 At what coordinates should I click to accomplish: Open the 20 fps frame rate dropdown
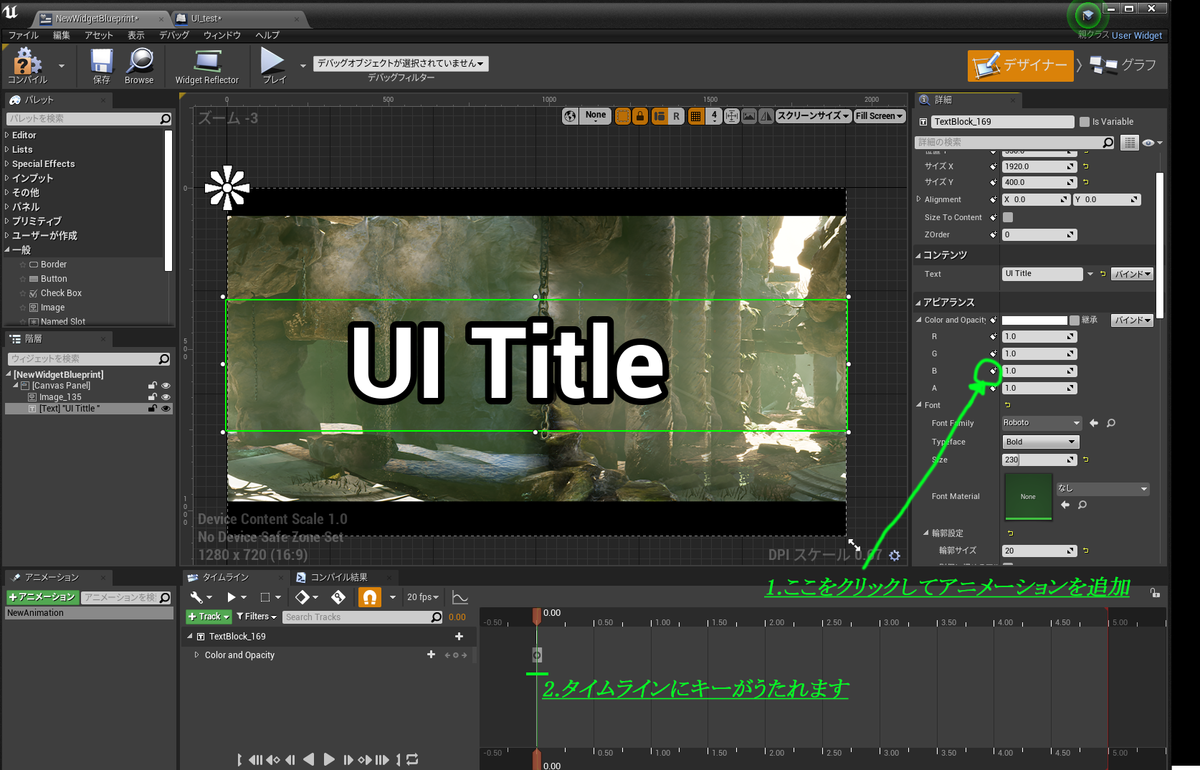pyautogui.click(x=423, y=597)
